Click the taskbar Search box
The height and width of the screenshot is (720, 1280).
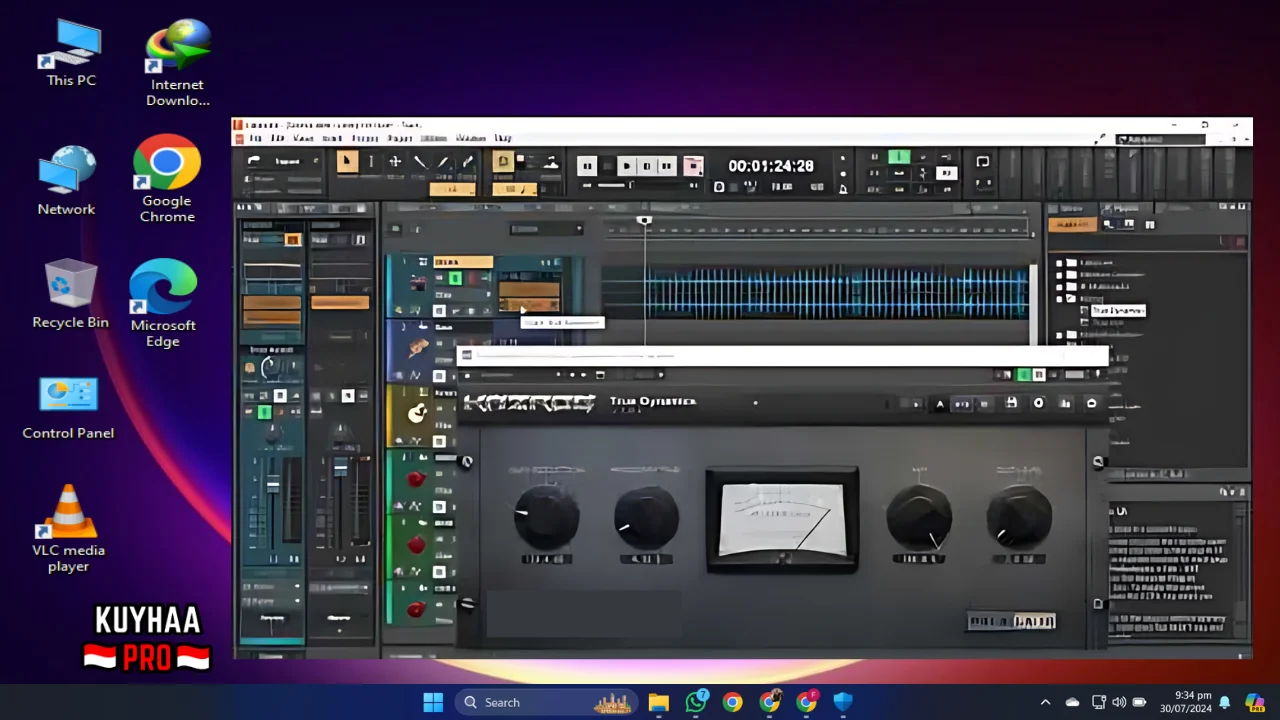548,702
